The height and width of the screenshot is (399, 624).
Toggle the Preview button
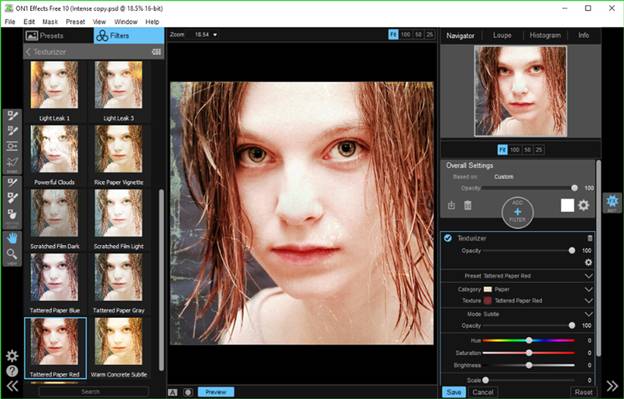(216, 392)
